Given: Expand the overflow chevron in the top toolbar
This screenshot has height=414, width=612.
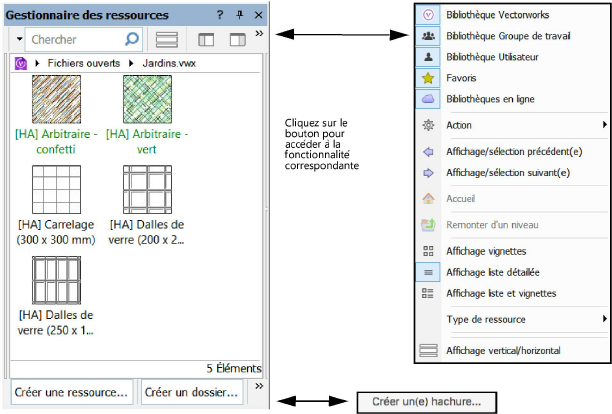Looking at the screenshot, I should (x=259, y=34).
